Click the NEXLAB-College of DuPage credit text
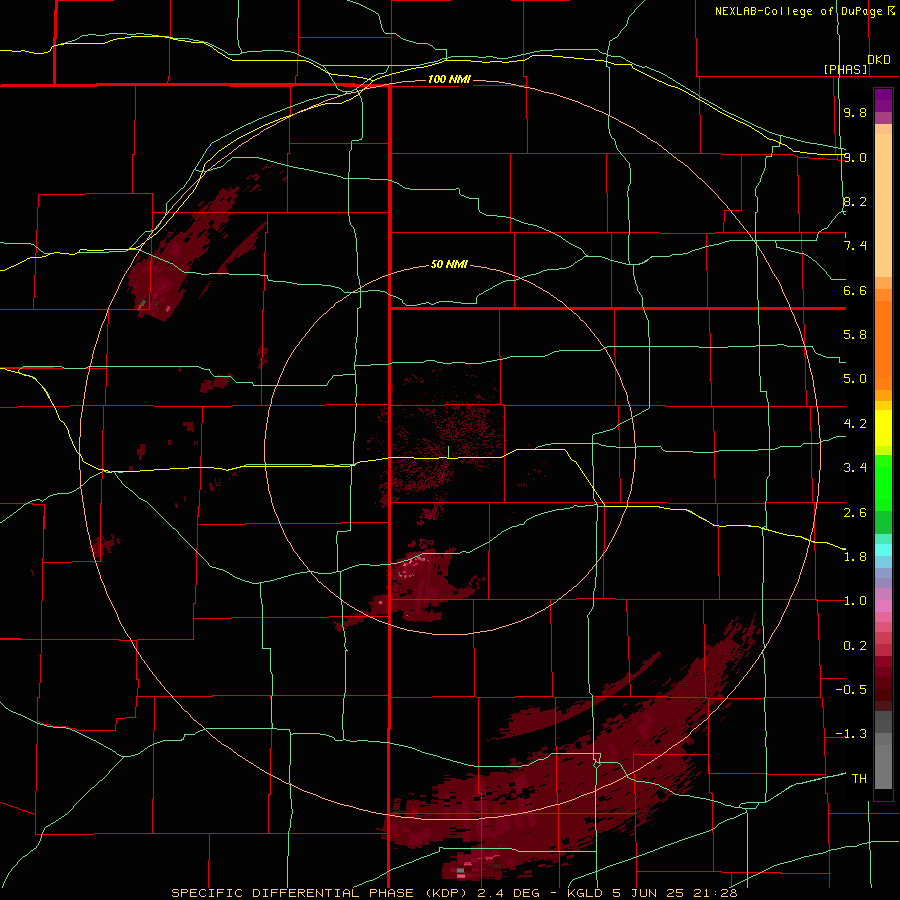The image size is (900, 900). click(x=799, y=11)
